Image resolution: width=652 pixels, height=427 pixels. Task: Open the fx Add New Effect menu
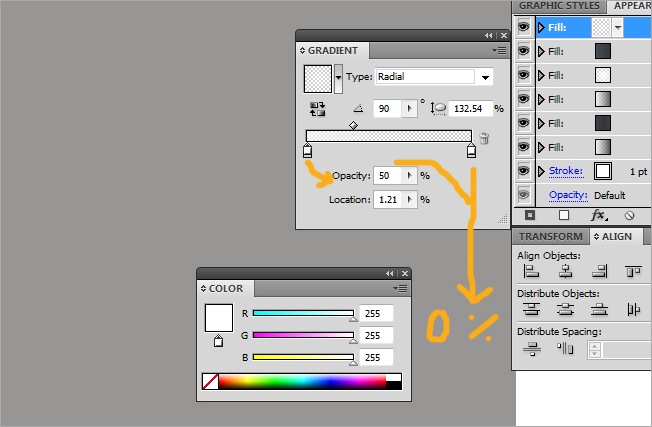pyautogui.click(x=599, y=215)
